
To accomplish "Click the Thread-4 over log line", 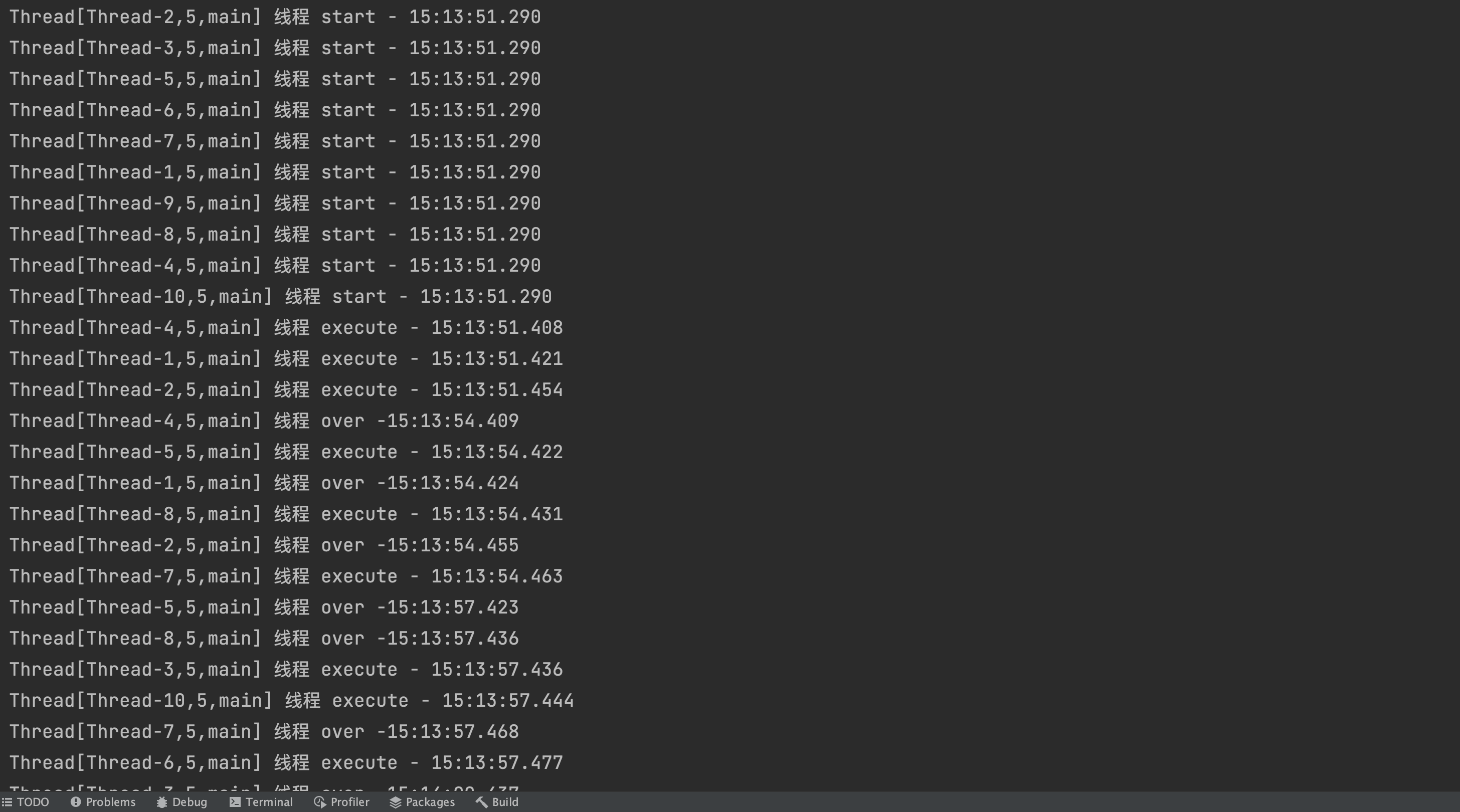I will [x=264, y=421].
